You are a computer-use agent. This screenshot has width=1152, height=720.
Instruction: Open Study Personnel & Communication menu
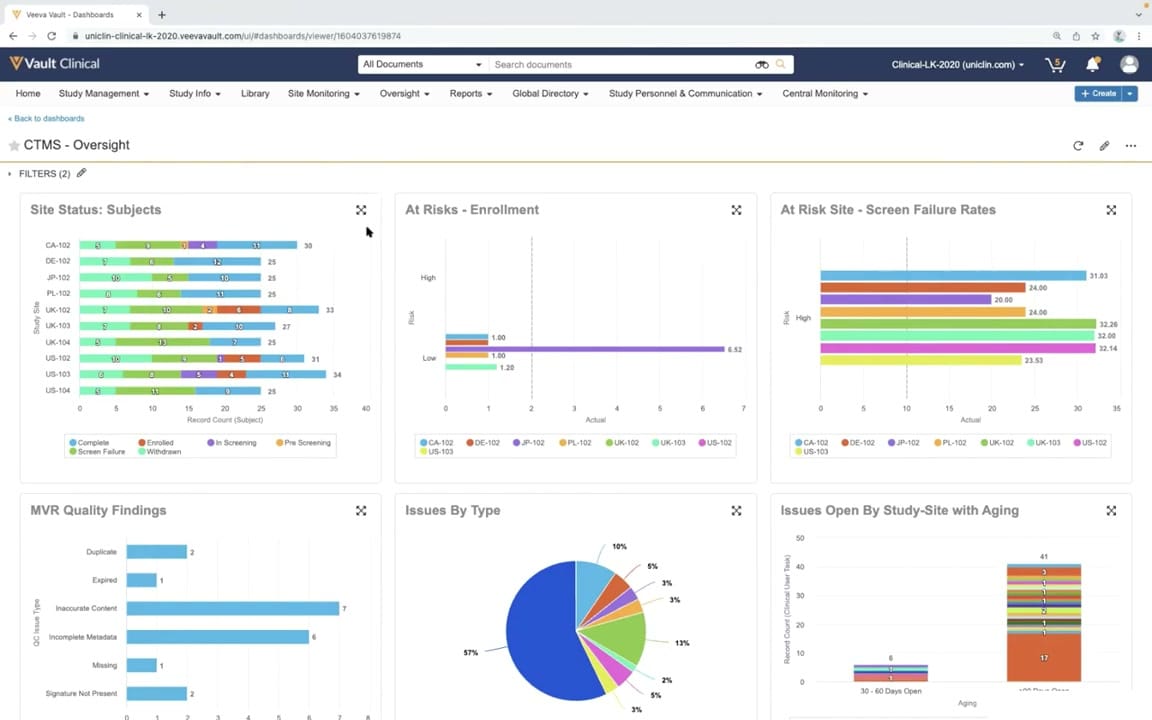pyautogui.click(x=685, y=93)
